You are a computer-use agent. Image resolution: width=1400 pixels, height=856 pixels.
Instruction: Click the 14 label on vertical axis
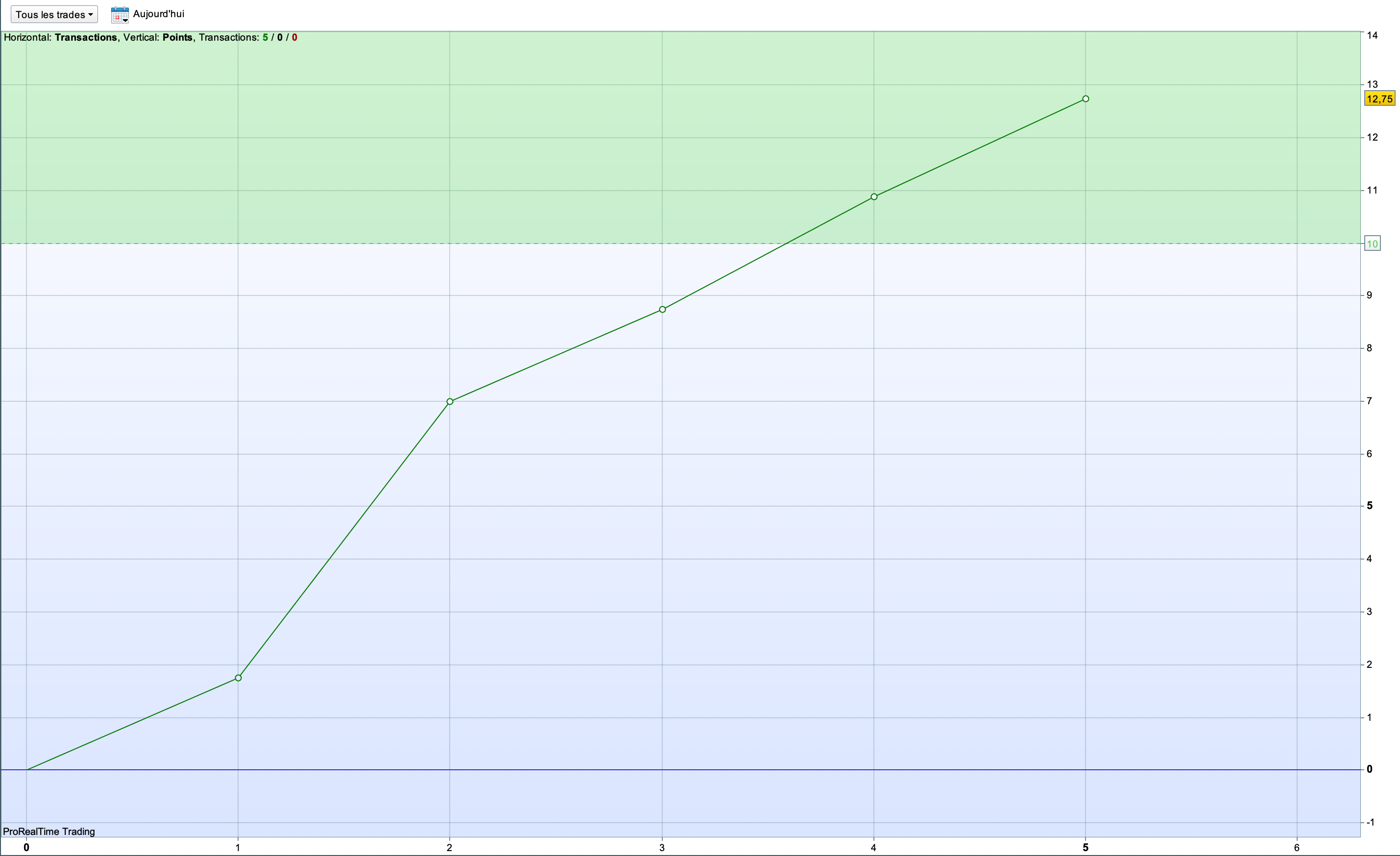(1372, 36)
